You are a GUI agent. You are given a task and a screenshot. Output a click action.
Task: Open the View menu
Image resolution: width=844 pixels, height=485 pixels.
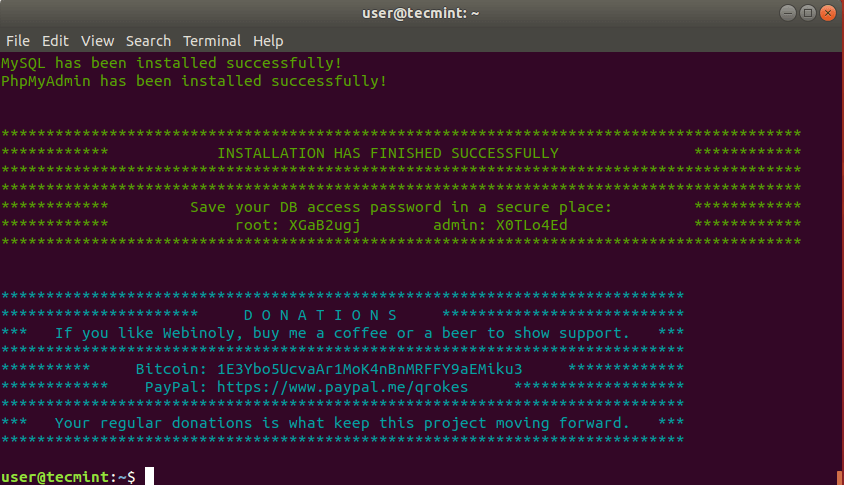97,41
